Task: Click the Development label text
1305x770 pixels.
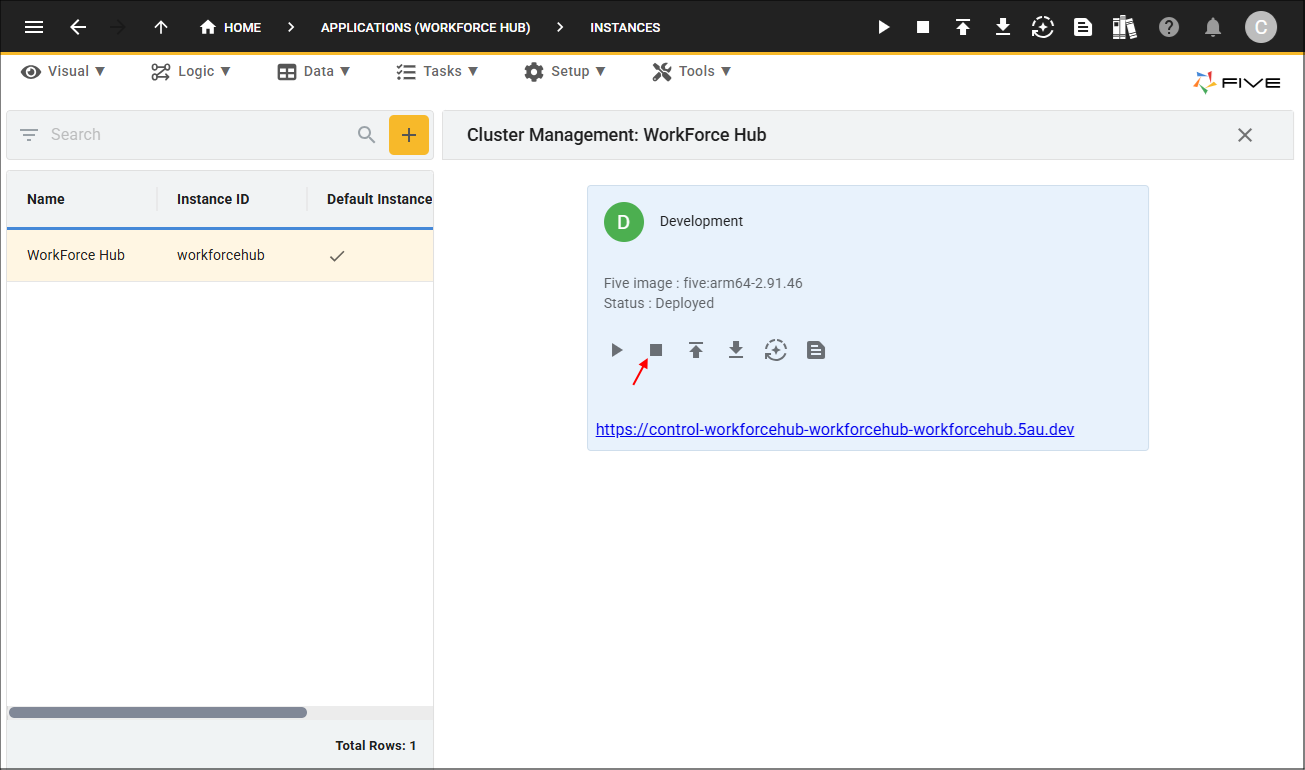Action: pos(702,221)
